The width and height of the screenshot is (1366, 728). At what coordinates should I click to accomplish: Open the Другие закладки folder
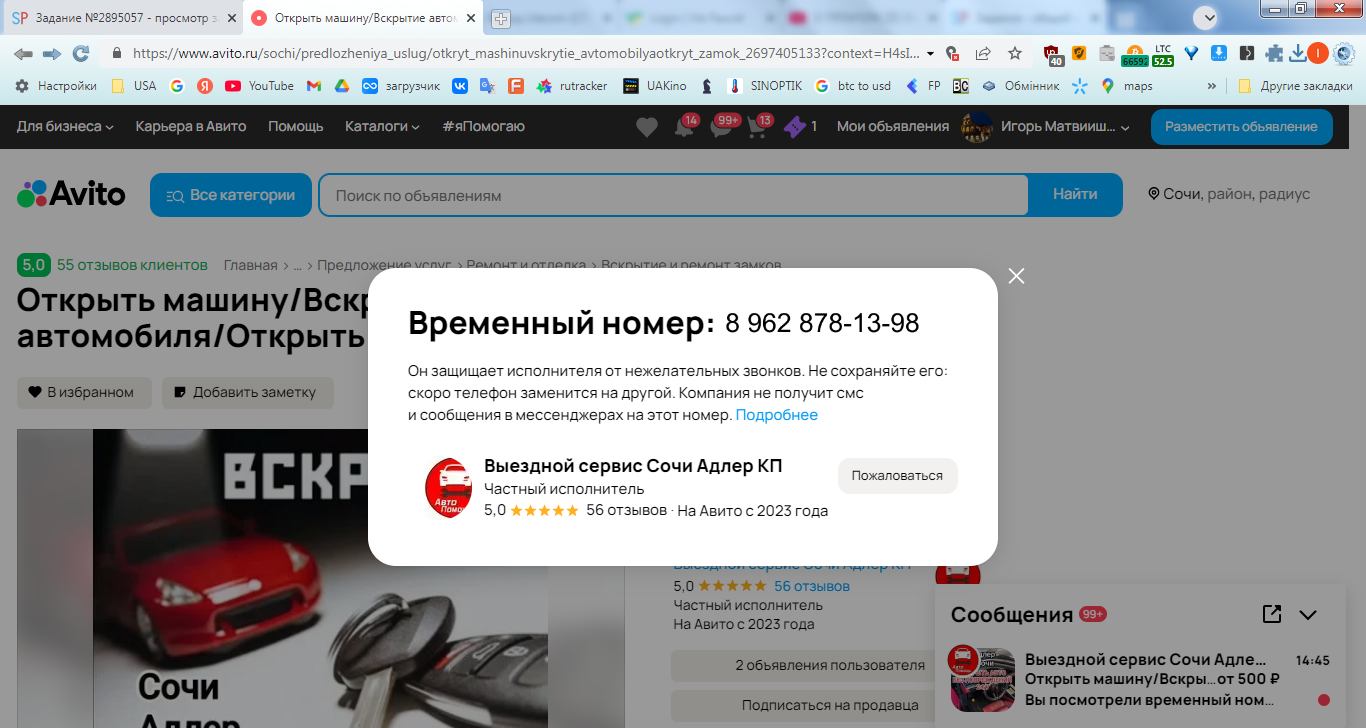[1295, 86]
